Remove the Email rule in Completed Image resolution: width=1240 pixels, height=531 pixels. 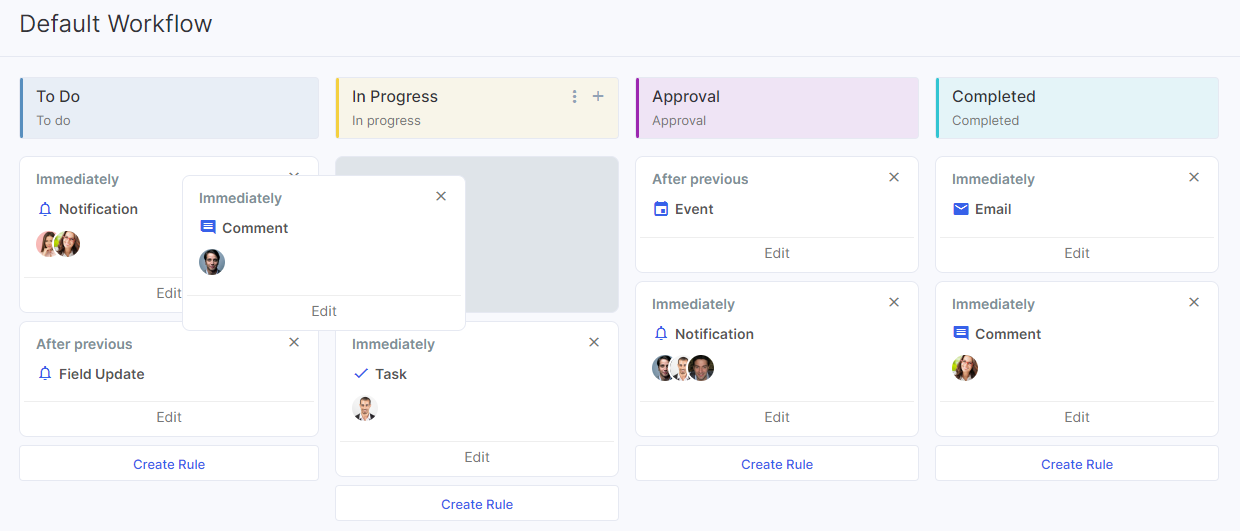point(1193,177)
